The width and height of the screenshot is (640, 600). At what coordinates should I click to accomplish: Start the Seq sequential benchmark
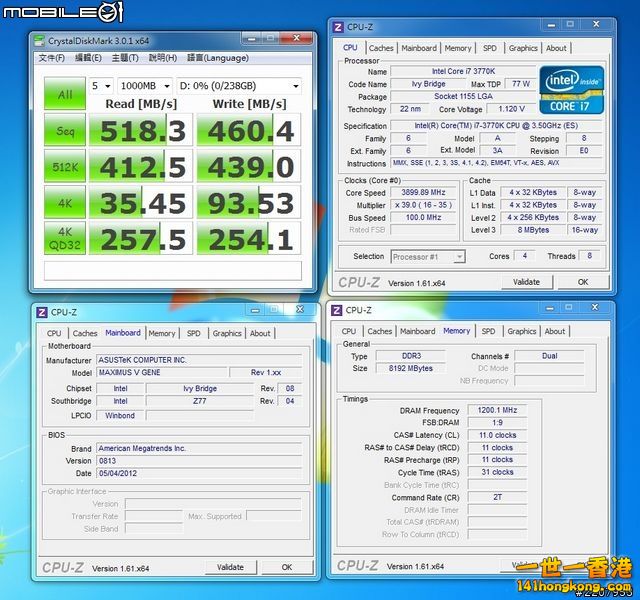(65, 131)
